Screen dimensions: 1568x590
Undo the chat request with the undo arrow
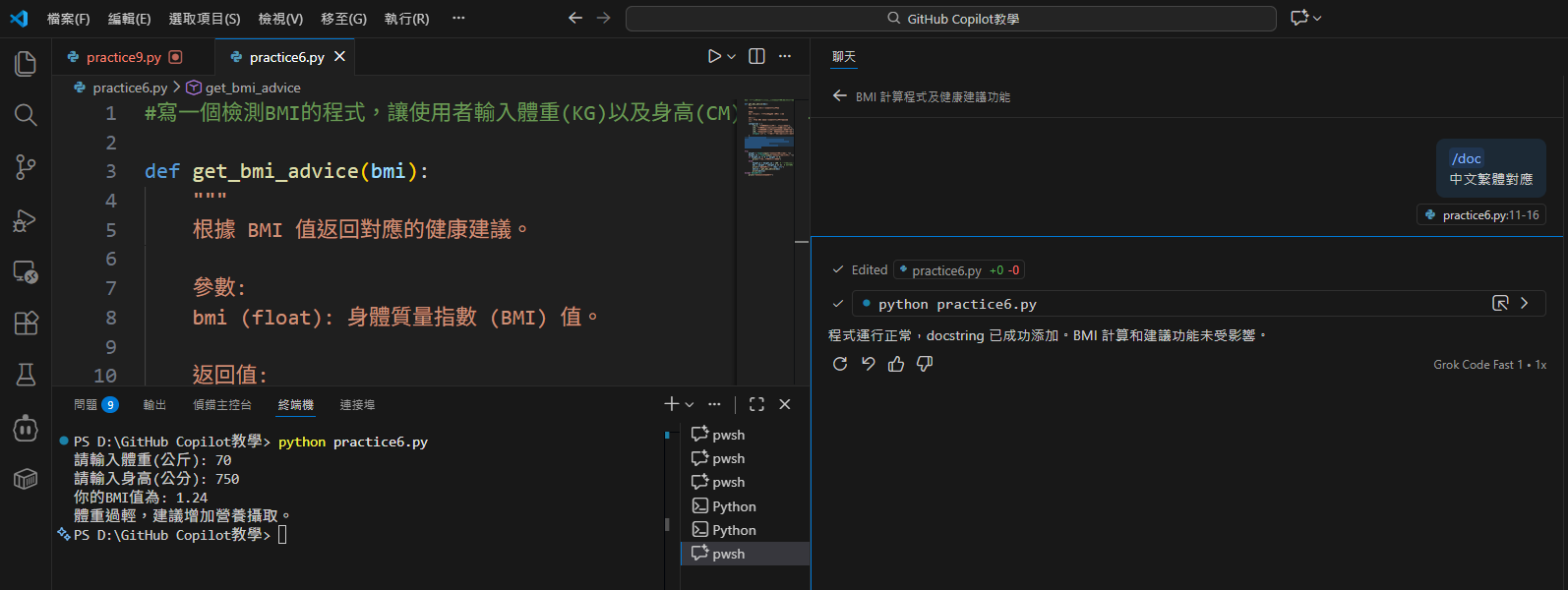(869, 364)
